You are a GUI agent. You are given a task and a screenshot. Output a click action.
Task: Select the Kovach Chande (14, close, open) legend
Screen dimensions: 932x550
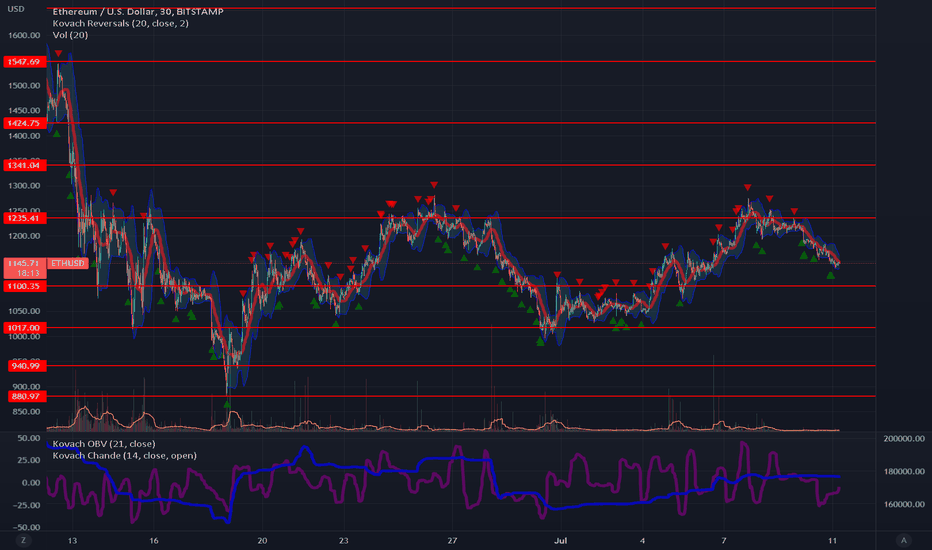[124, 455]
